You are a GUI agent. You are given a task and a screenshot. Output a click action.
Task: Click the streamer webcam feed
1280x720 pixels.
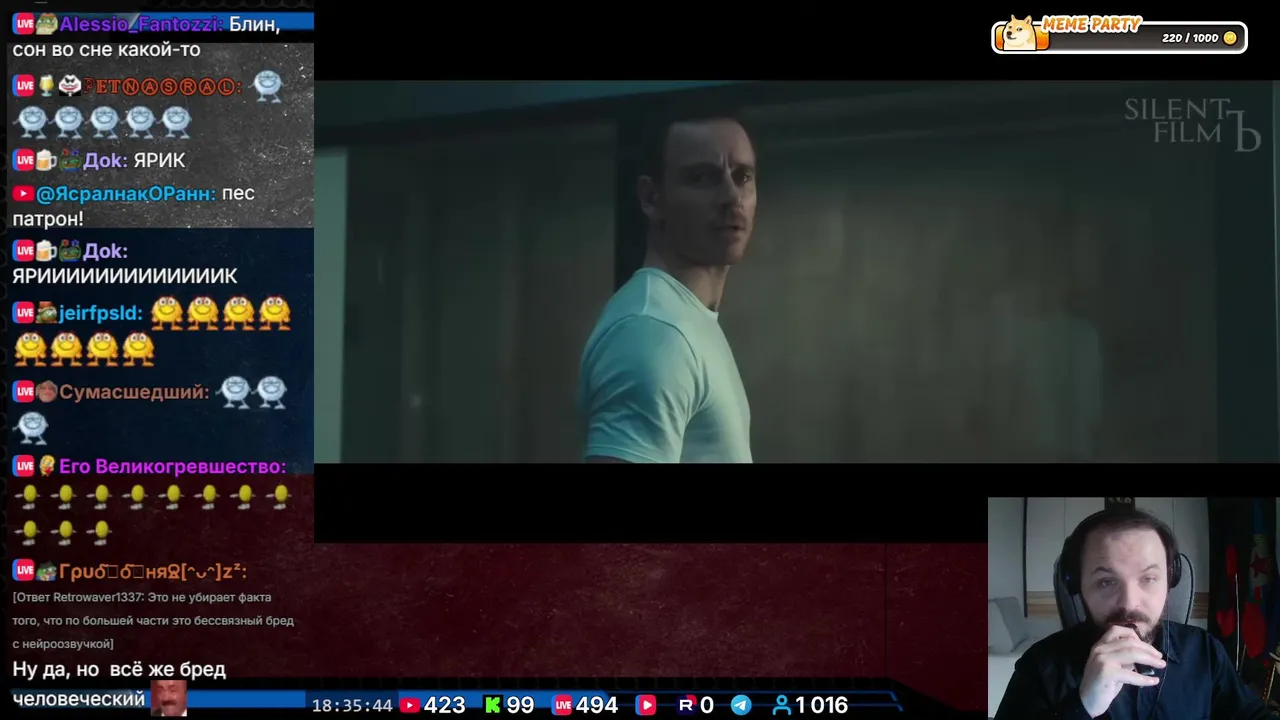click(1134, 608)
